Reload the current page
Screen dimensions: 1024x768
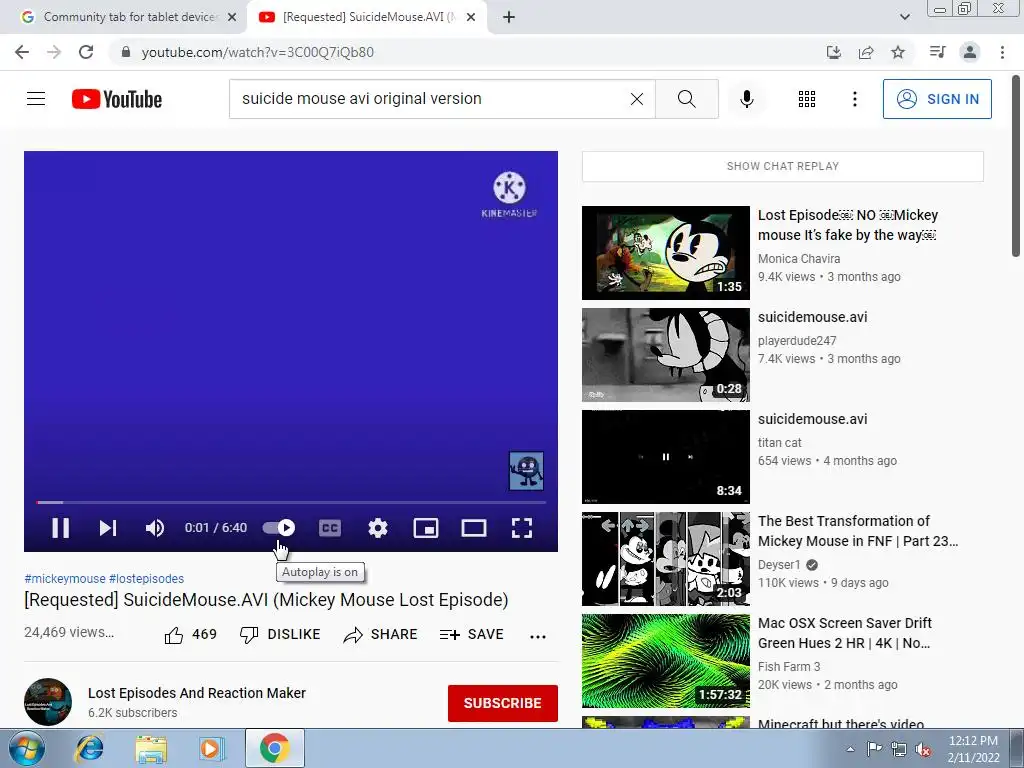[86, 52]
